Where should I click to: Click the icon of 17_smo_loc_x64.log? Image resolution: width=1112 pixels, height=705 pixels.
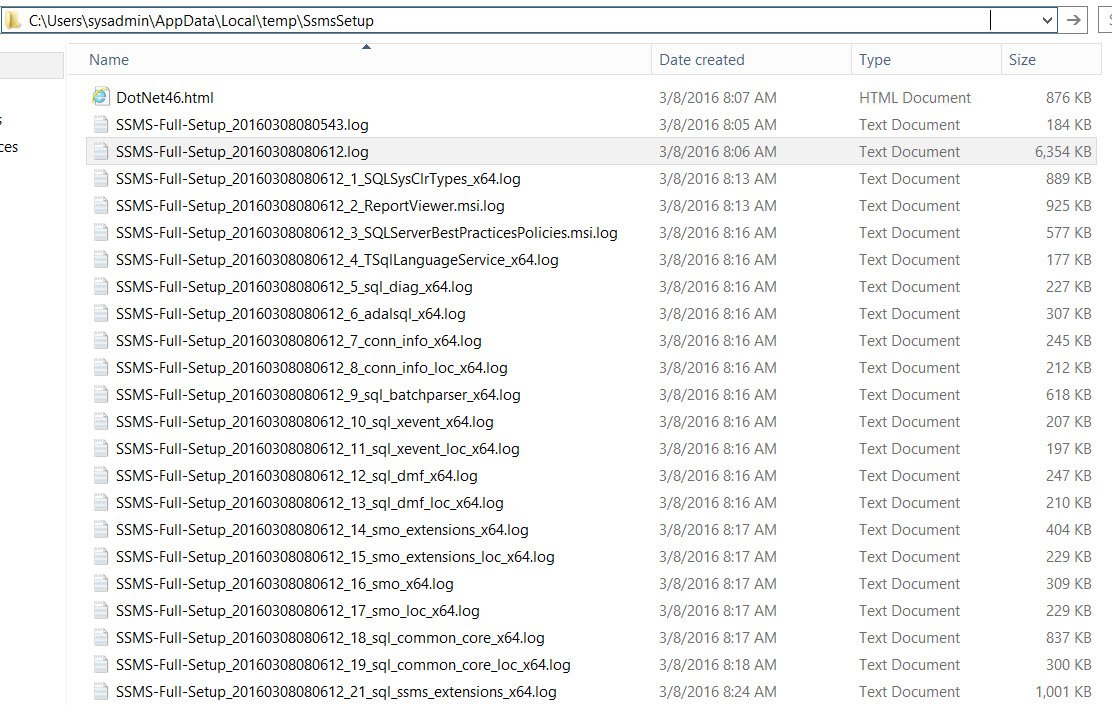pyautogui.click(x=101, y=610)
